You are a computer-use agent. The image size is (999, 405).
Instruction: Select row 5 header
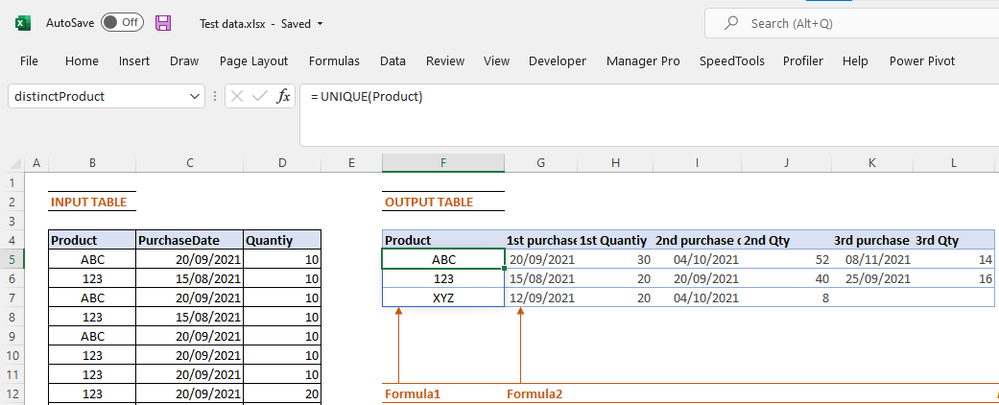coord(12,259)
